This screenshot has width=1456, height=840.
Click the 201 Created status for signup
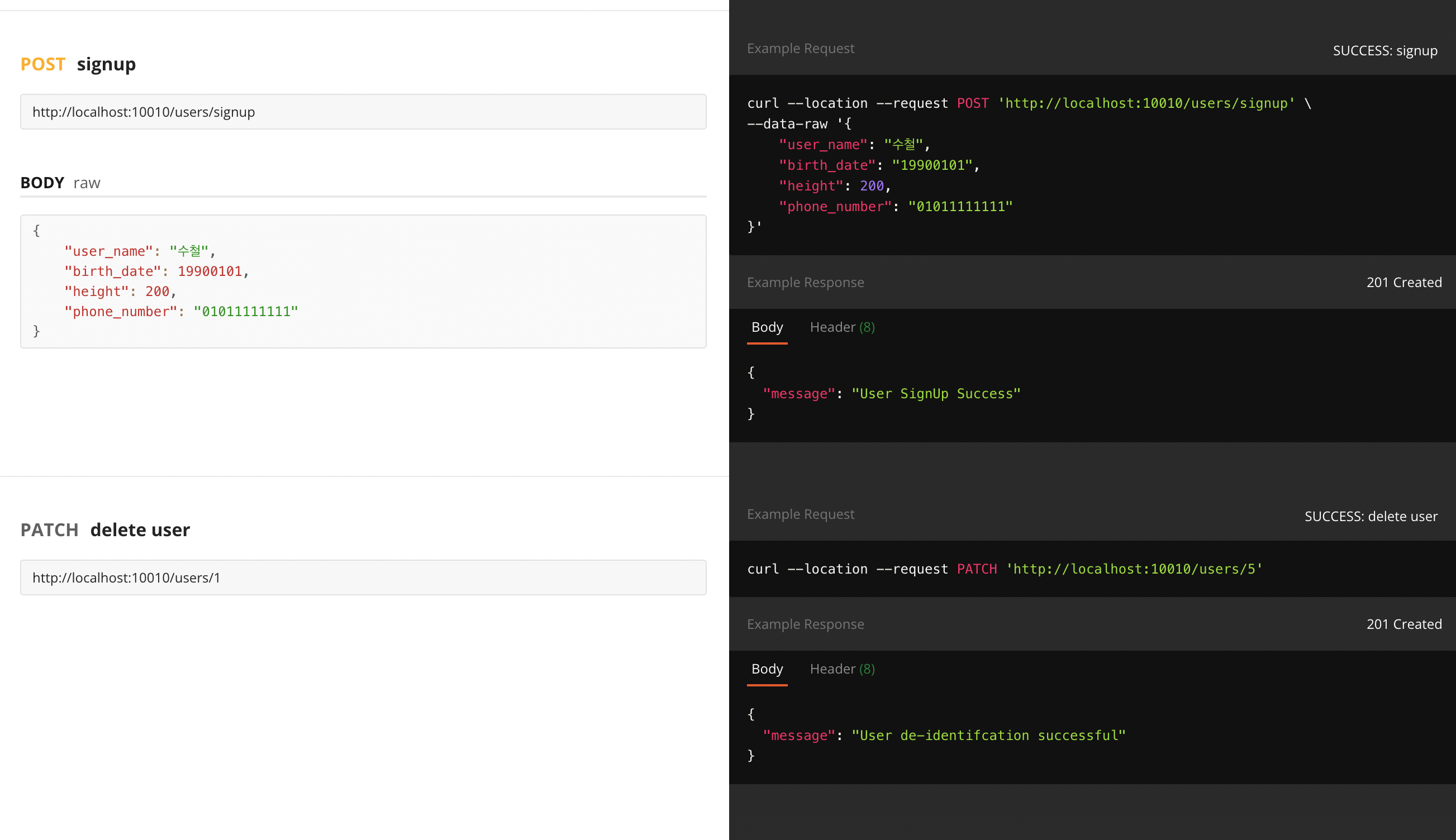1404,282
